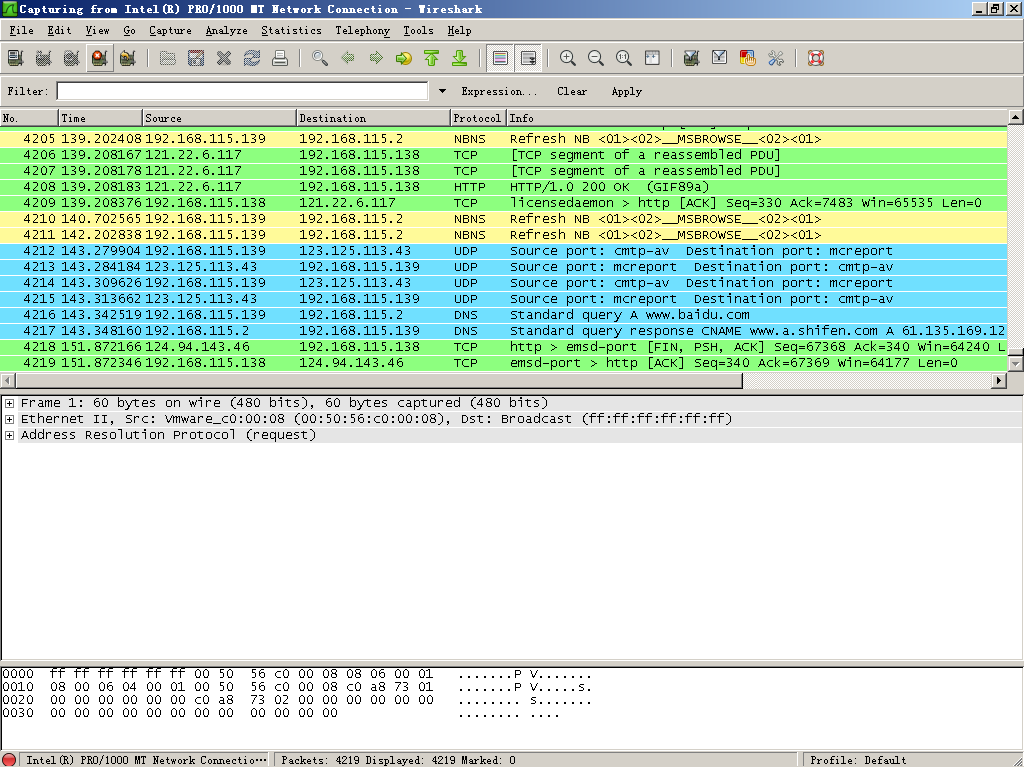Open the Capture menu
This screenshot has height=768, width=1024.
[x=170, y=31]
